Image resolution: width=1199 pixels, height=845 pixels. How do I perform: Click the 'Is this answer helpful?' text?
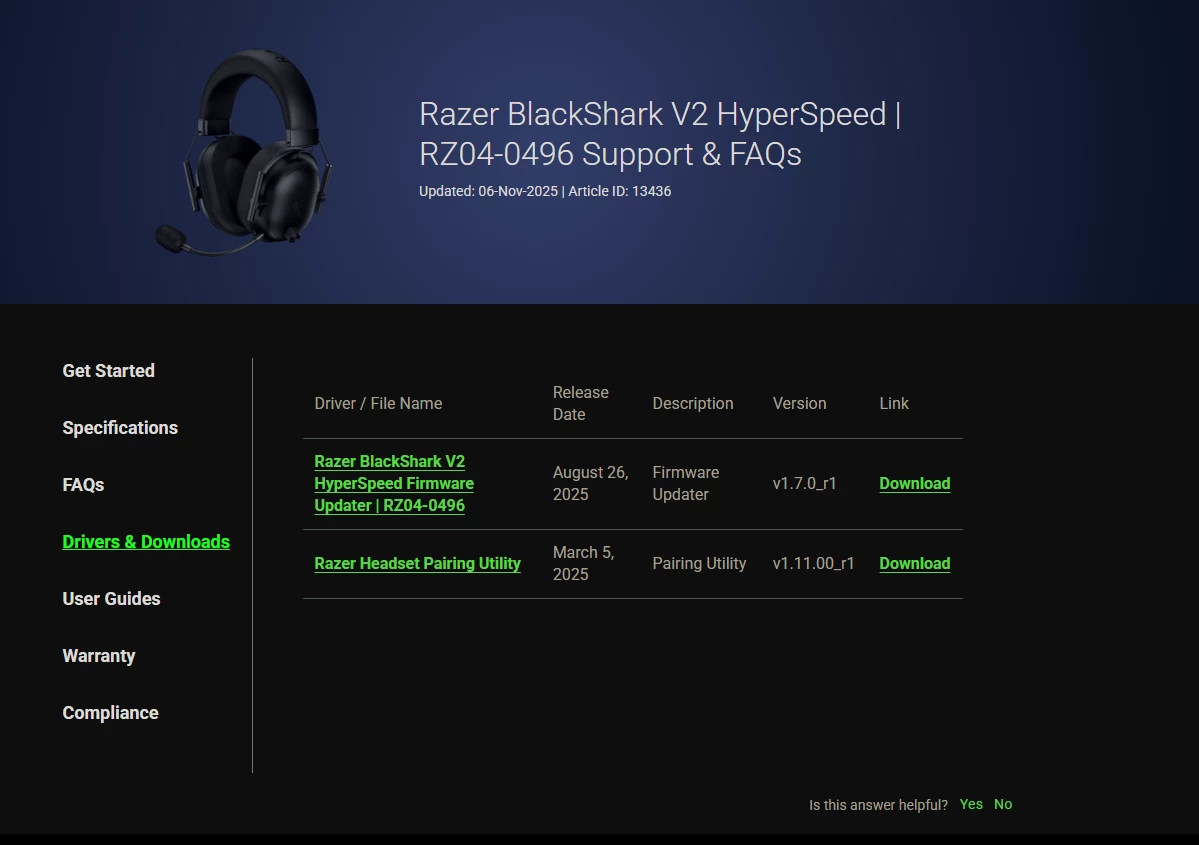click(x=879, y=805)
